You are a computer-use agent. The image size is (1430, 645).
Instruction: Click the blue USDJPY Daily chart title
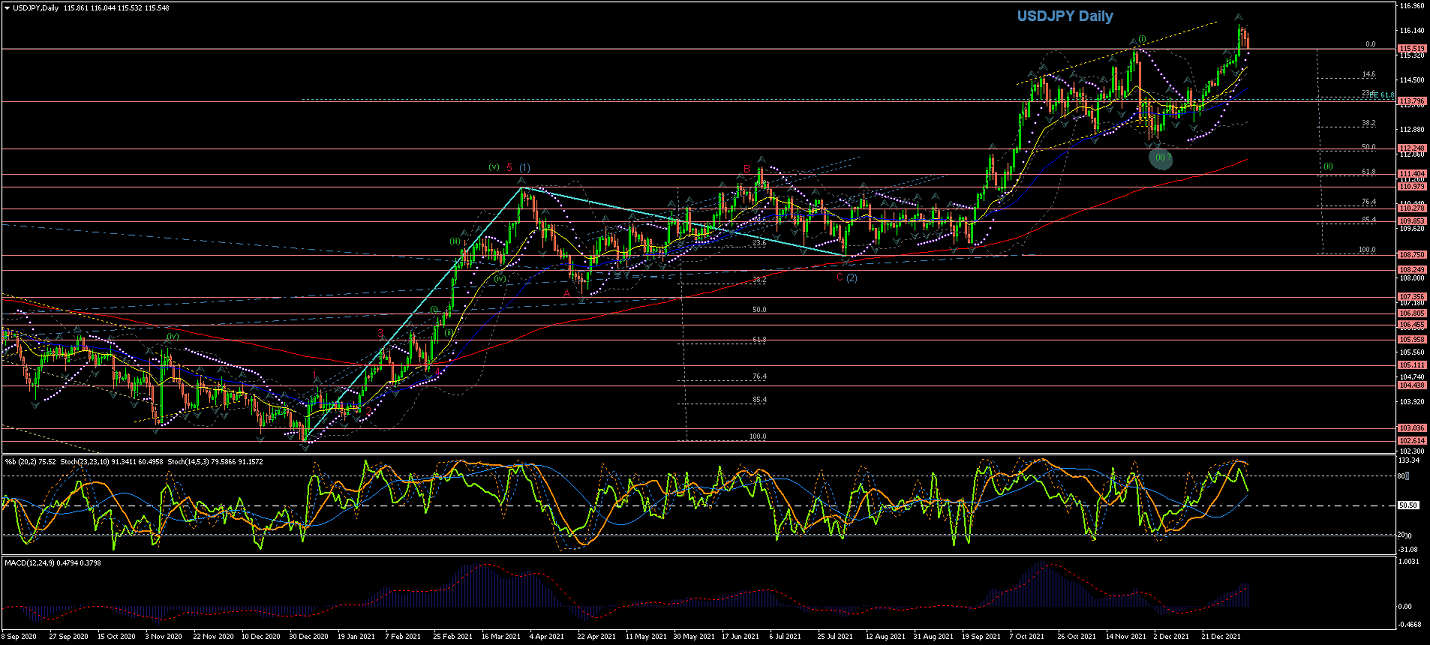coord(1065,16)
